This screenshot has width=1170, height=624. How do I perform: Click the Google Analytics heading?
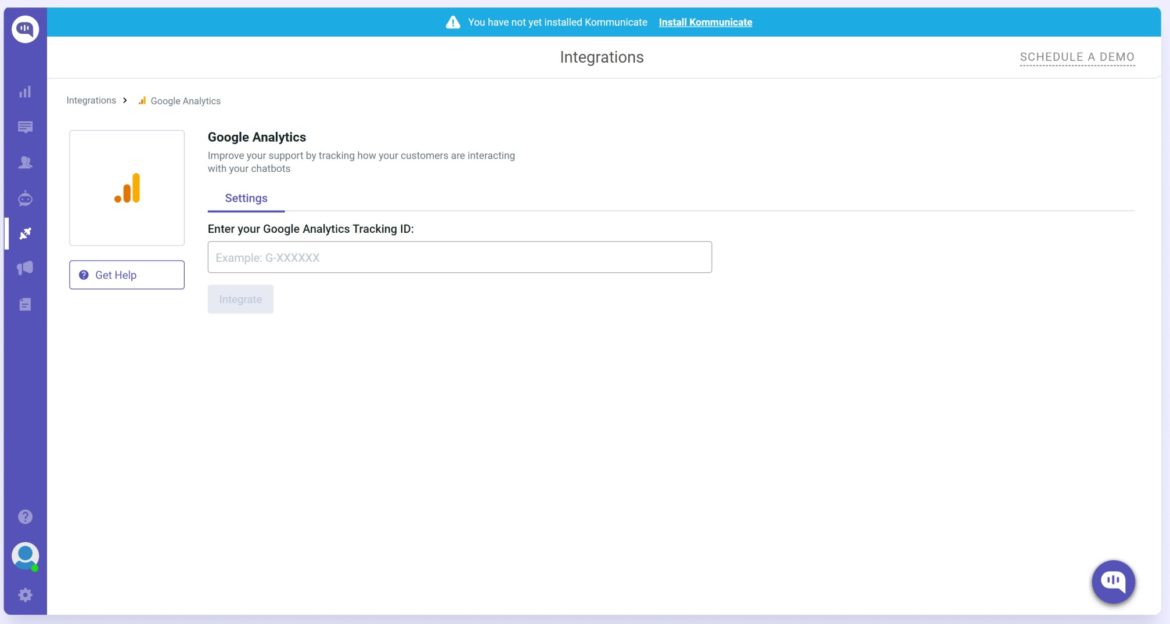(257, 137)
